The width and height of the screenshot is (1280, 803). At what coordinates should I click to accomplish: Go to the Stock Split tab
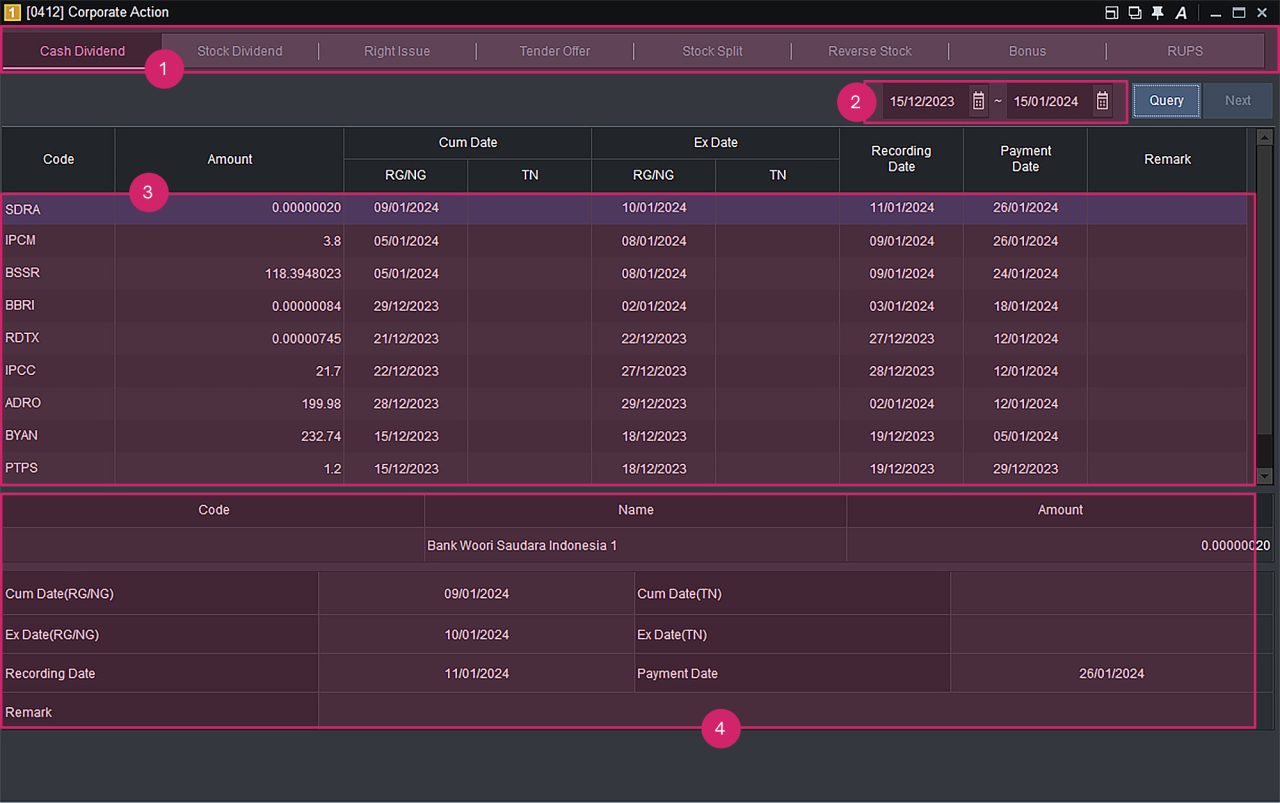[x=712, y=51]
